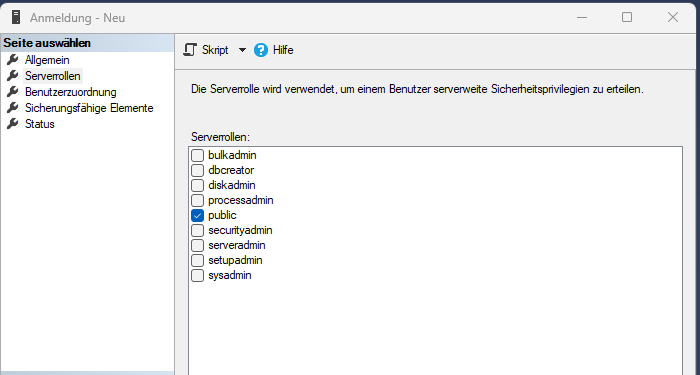700x375 pixels.
Task: Click the server icon in title bar
Action: tap(17, 17)
